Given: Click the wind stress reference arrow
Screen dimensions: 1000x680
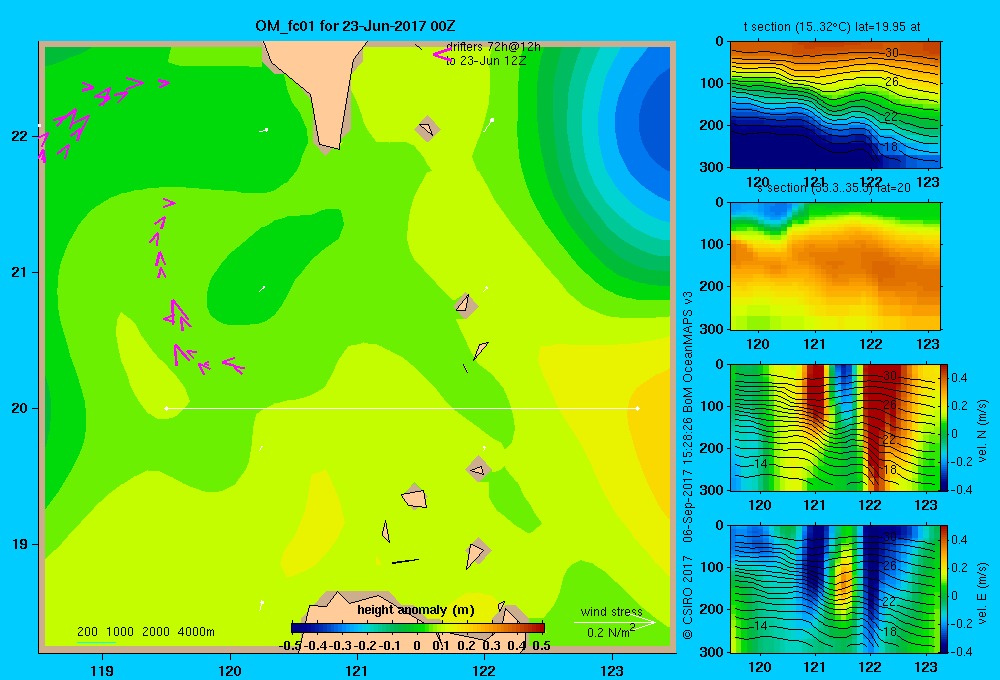Looking at the screenshot, I should coord(614,622).
